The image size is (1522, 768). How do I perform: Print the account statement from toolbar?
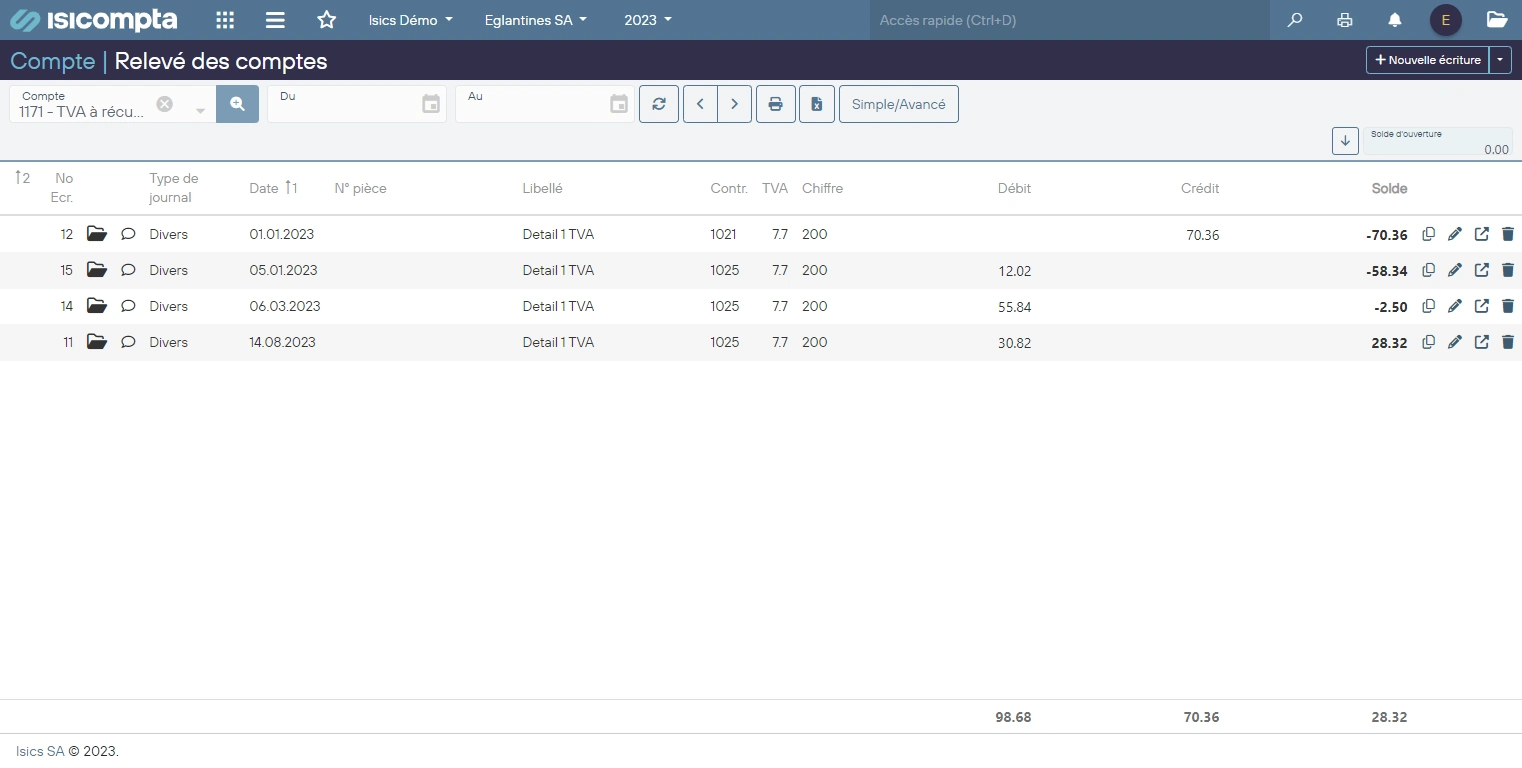pos(776,104)
